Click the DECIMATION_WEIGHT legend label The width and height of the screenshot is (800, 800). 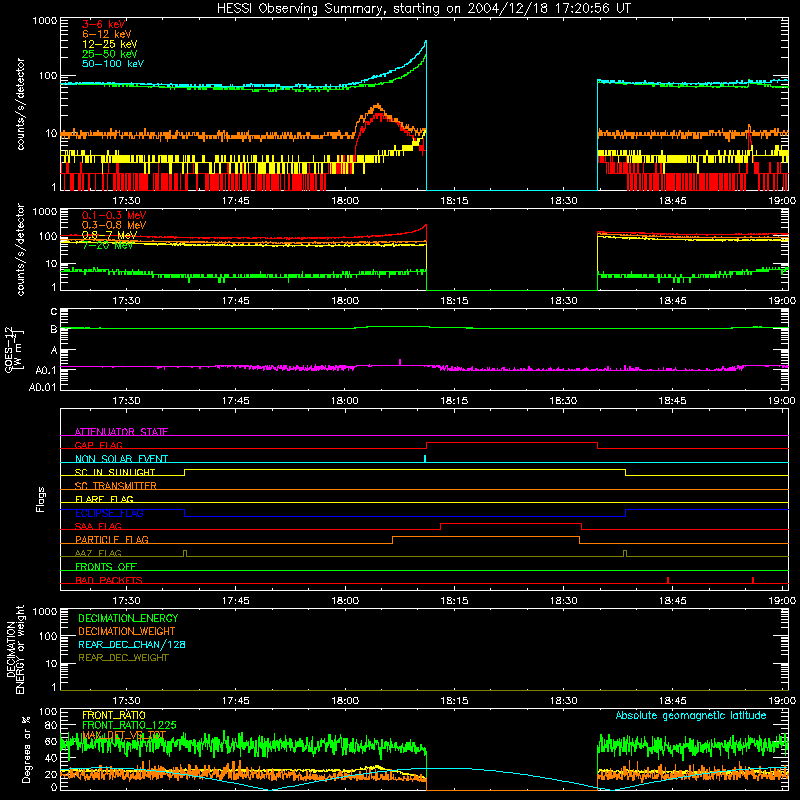pos(127,631)
